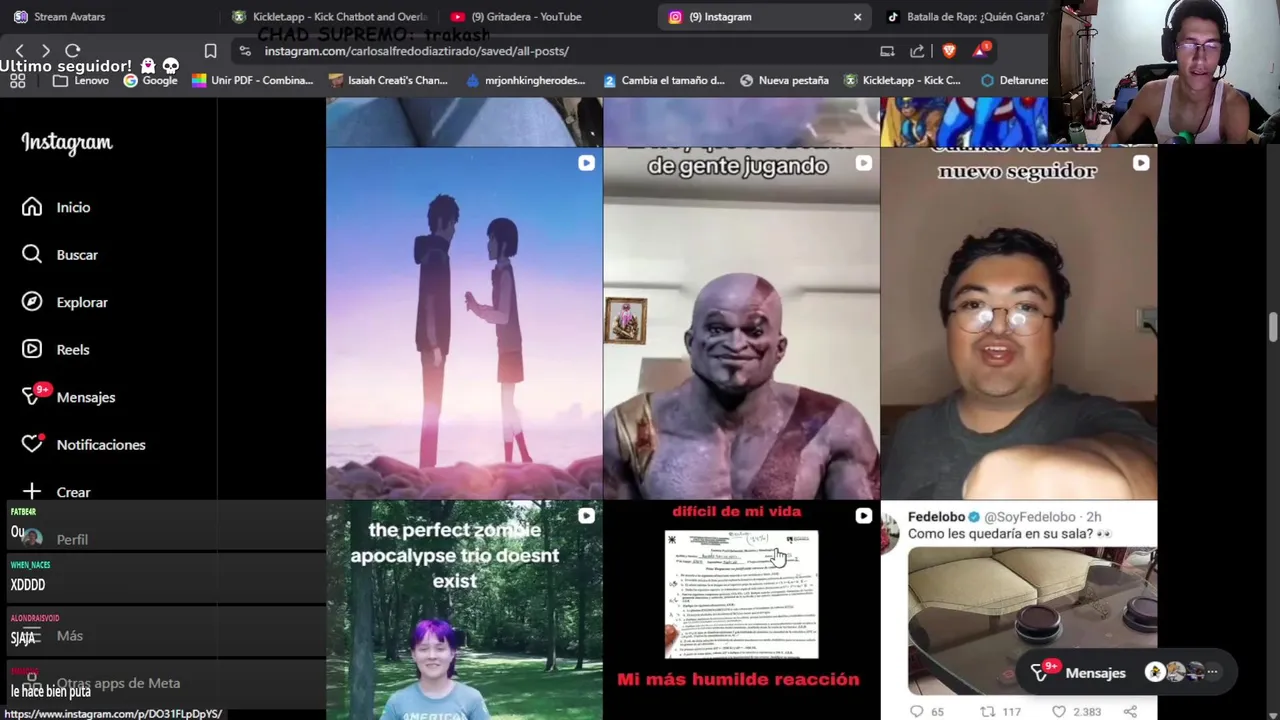Open Cambia el tamaño bookmark
This screenshot has width=1280, height=720.
coord(664,81)
